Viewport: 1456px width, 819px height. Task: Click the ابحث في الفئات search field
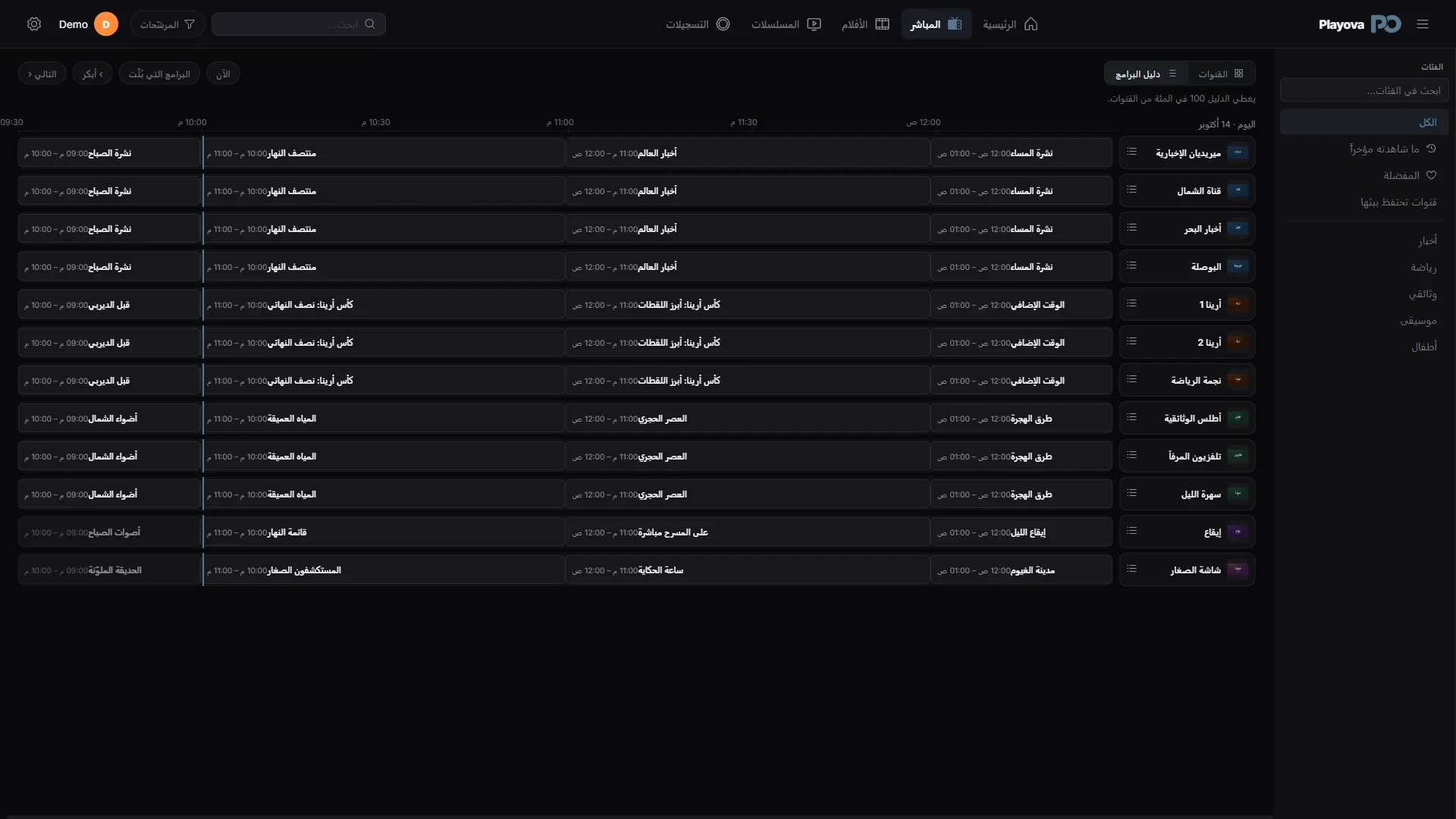pos(1364,90)
